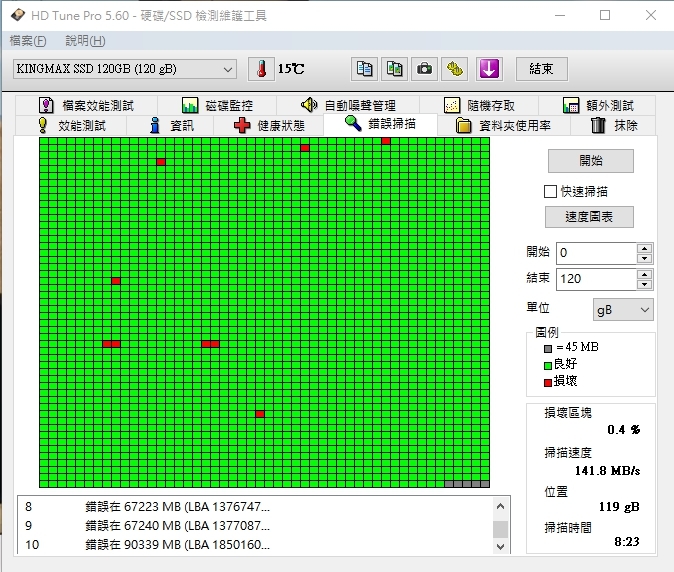674x572 pixels.
Task: Select error entry 8 at 67223 MB
Action: pyautogui.click(x=255, y=507)
